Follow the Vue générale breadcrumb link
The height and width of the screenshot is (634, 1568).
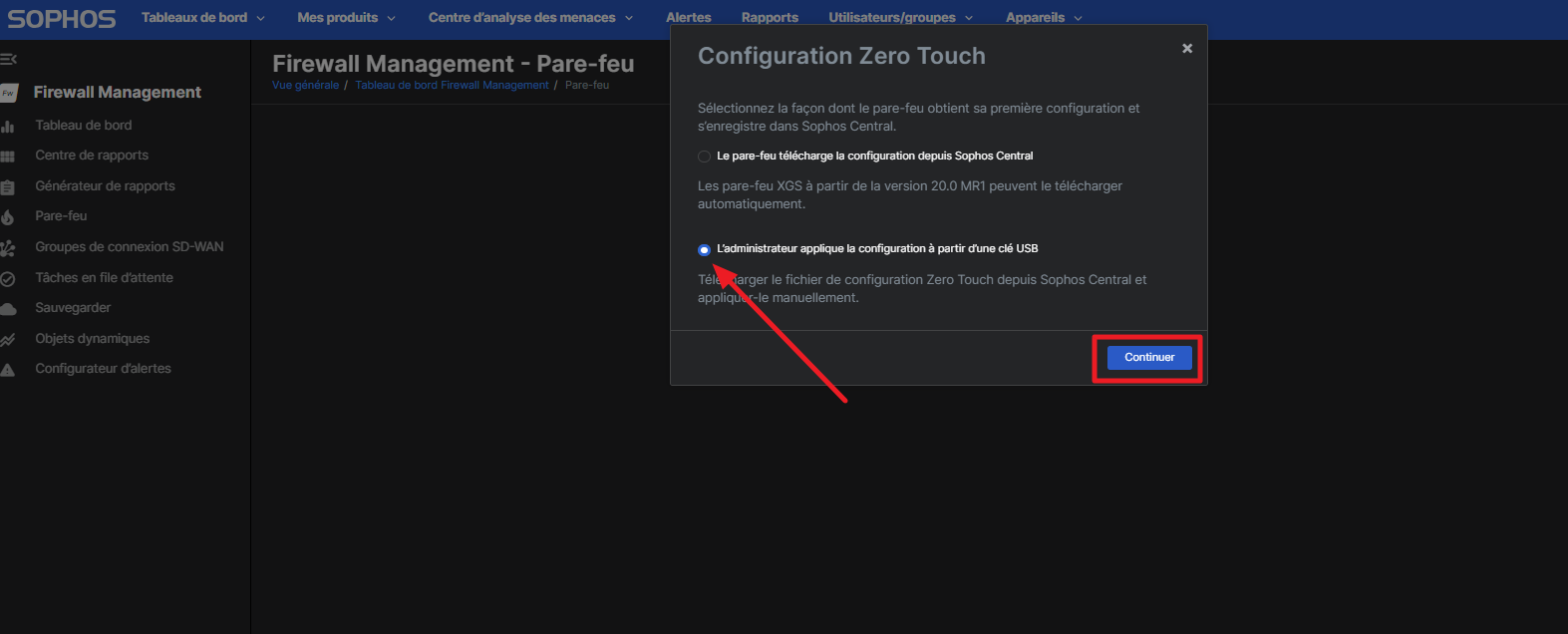click(305, 86)
